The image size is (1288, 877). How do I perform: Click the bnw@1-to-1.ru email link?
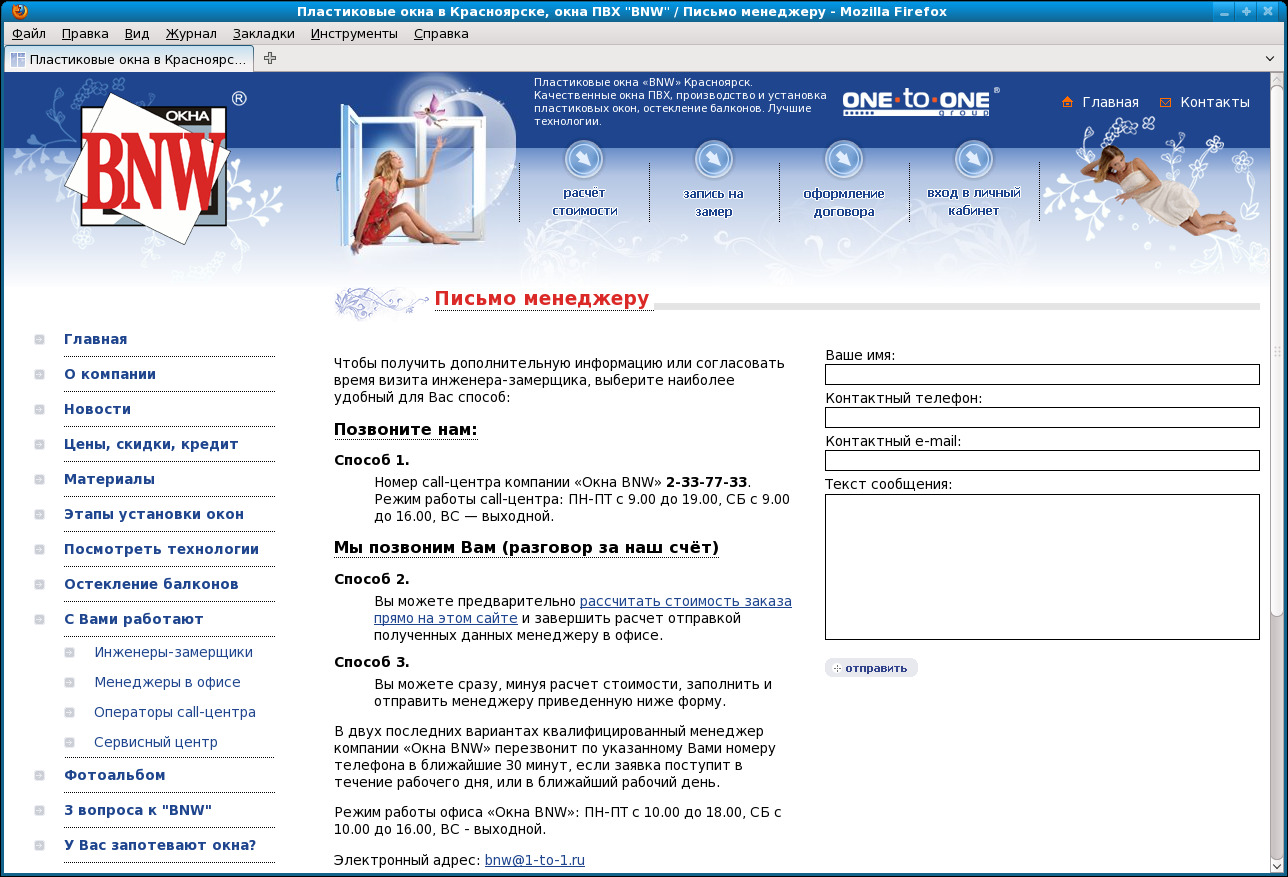534,860
